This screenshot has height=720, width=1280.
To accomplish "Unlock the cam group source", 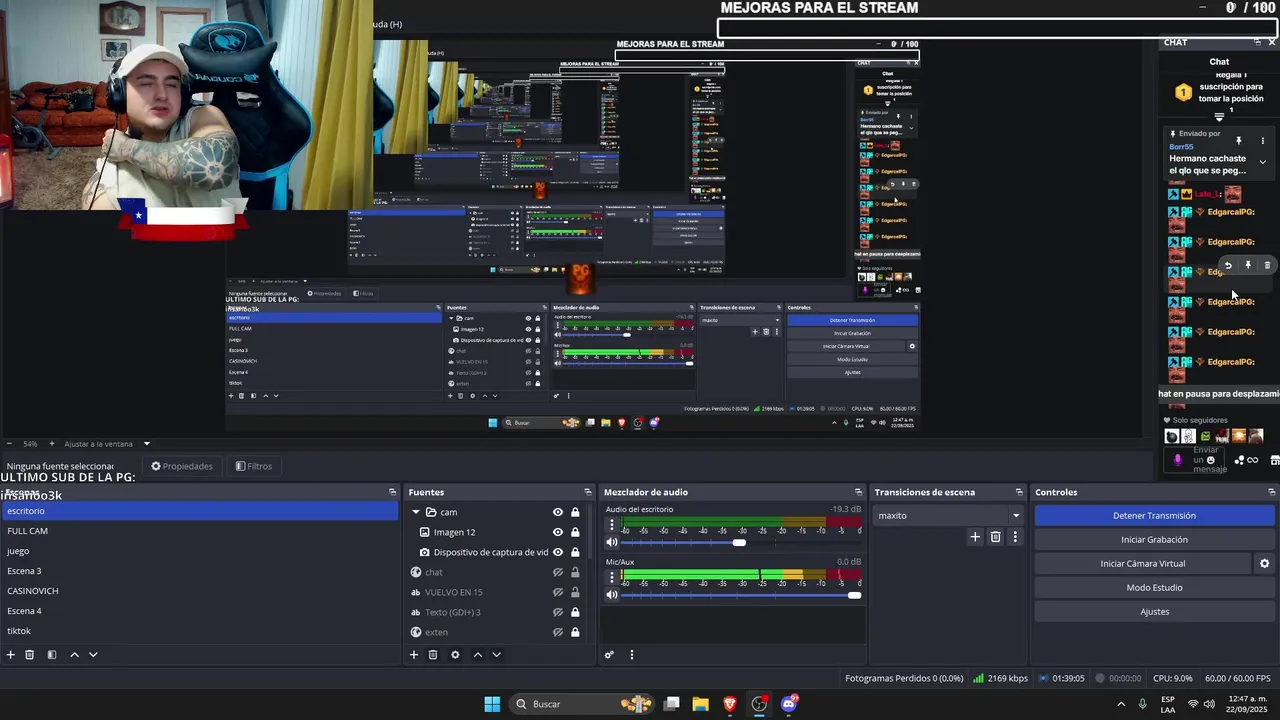I will click(575, 512).
